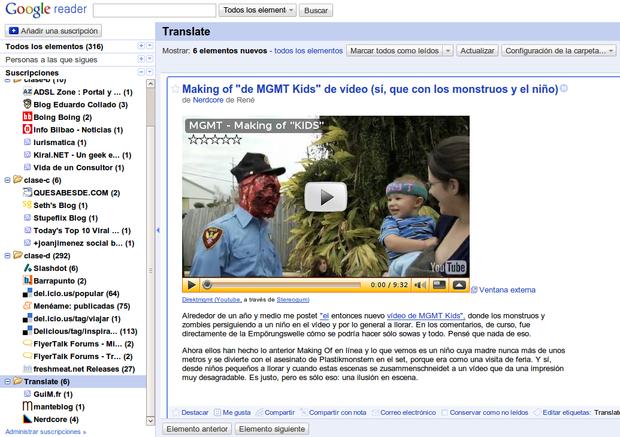This screenshot has height=437, width=620.
Task: Open GuiM.fr feed
Action: pos(53,394)
